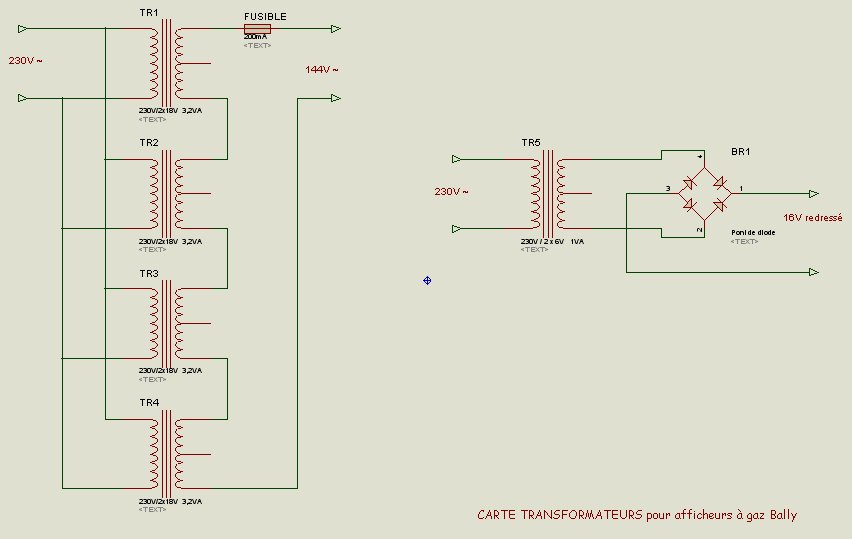This screenshot has width=852, height=539.
Task: Click the FUSIBLE fuse component
Action: (x=257, y=29)
